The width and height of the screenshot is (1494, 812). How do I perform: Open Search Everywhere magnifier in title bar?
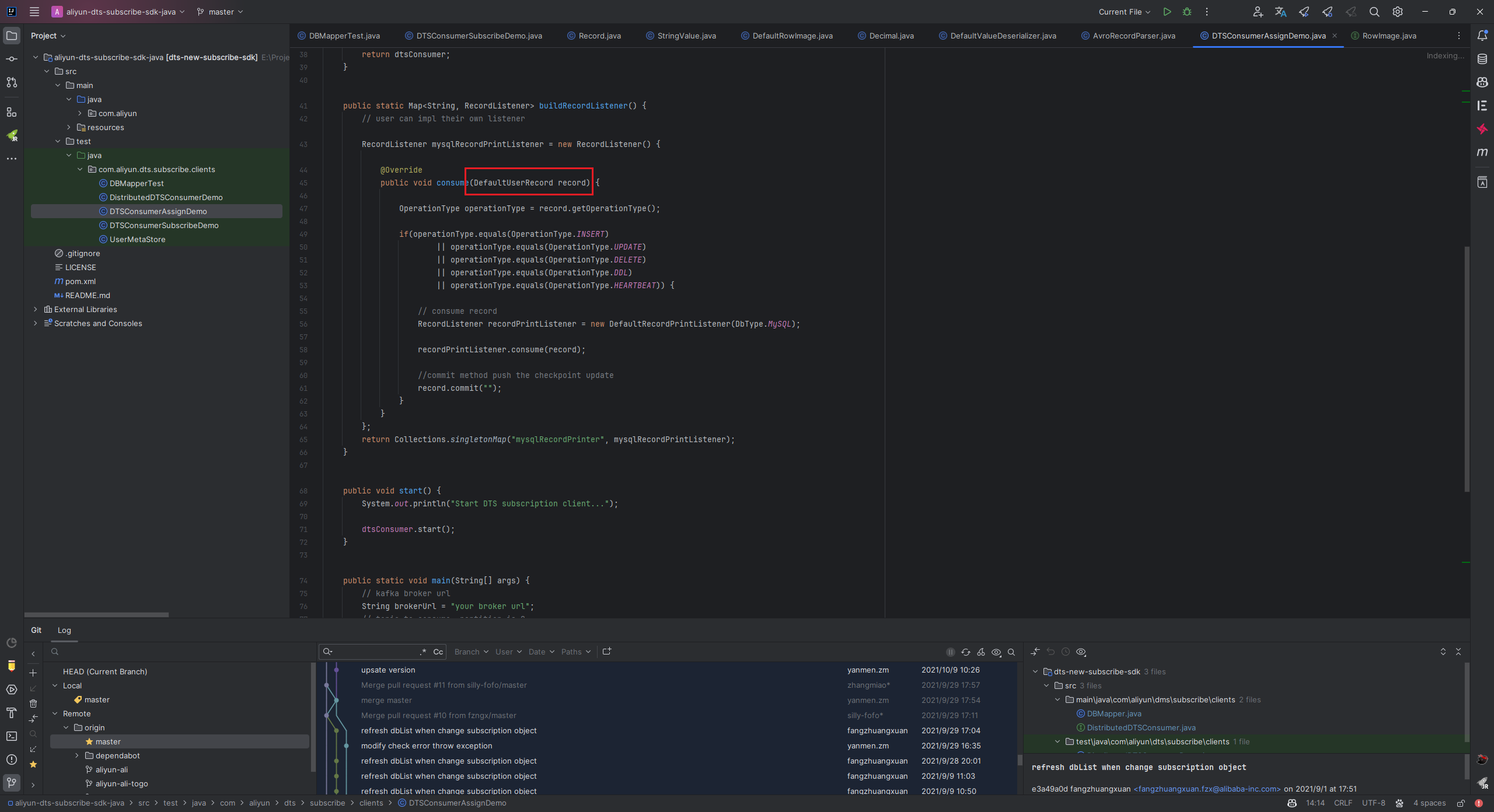pos(1374,12)
